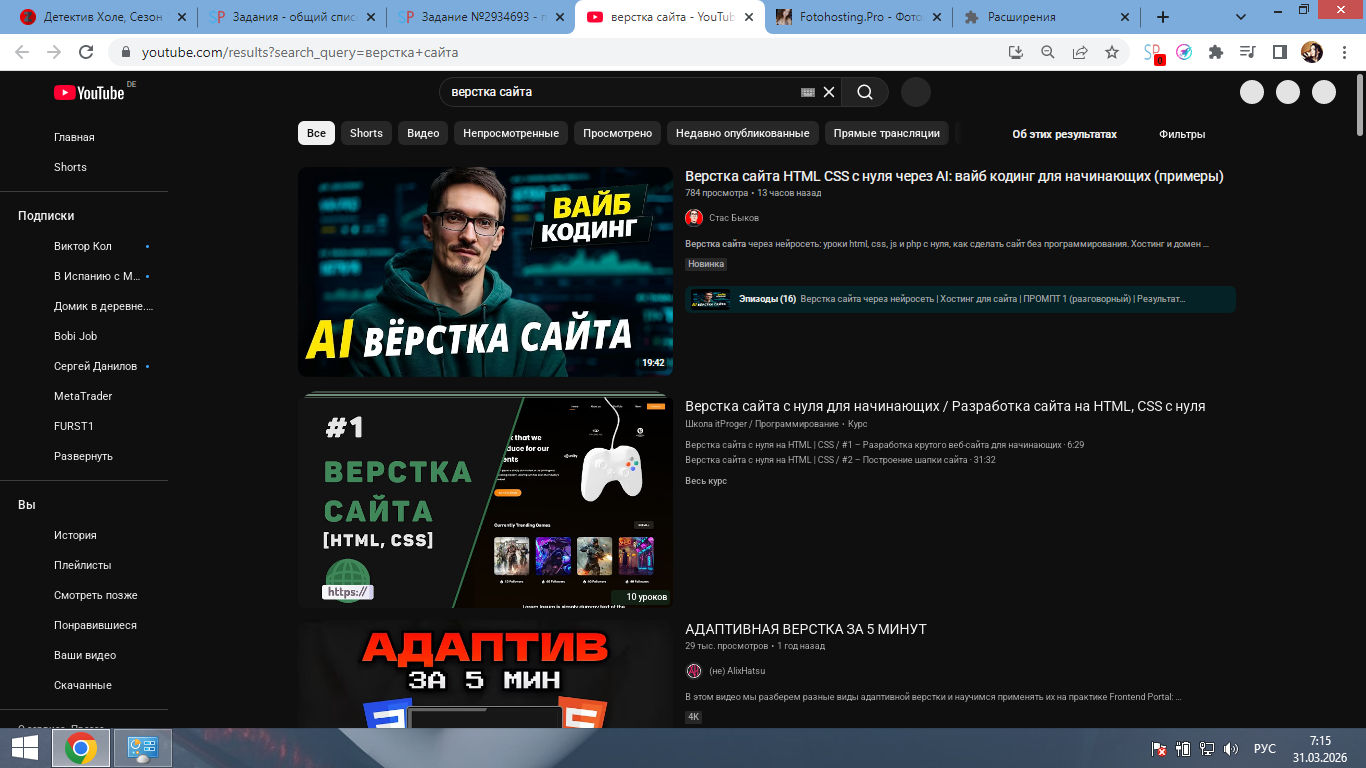This screenshot has width=1366, height=768.
Task: Select the Прямые трансляции chip
Action: click(x=887, y=133)
